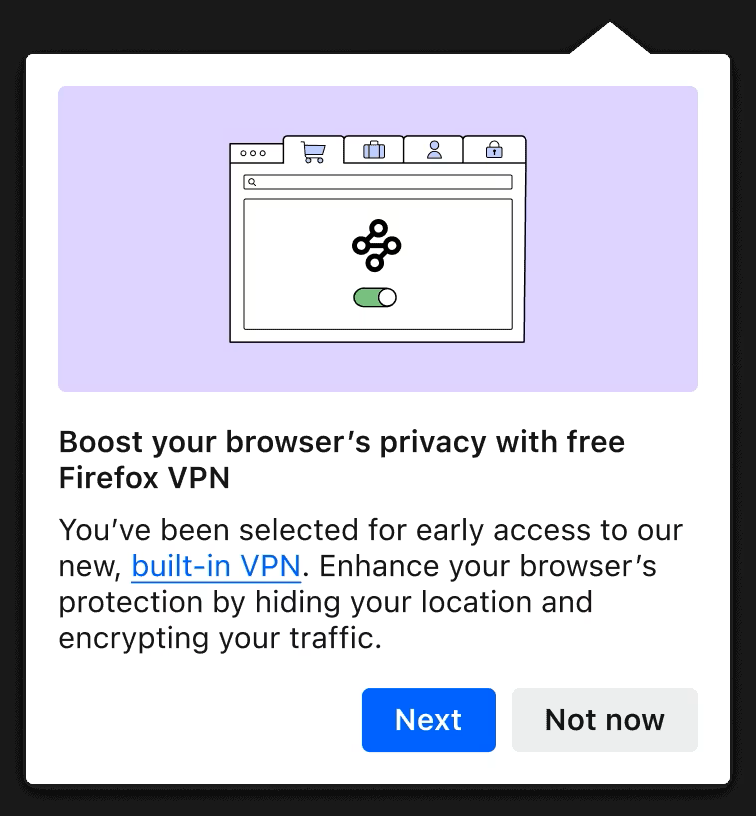
Task: Click the description text about early access
Action: [370, 584]
